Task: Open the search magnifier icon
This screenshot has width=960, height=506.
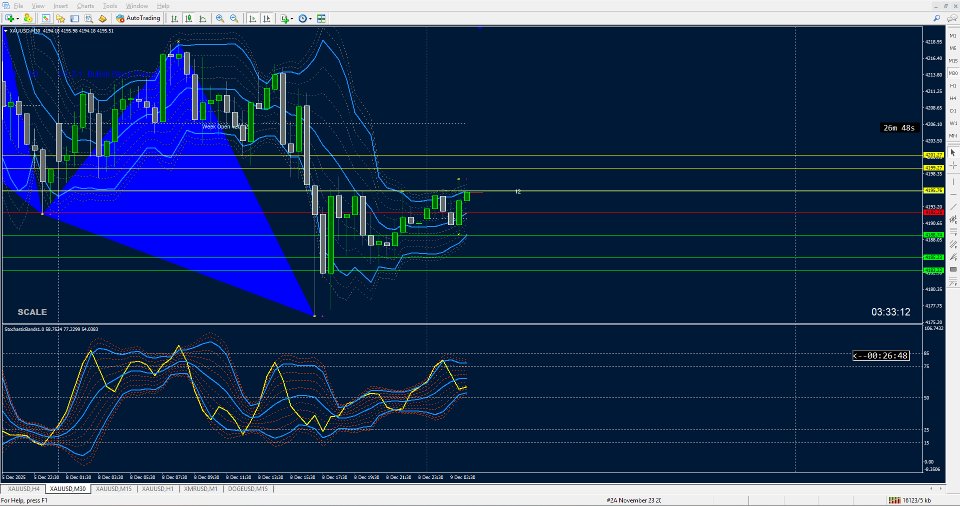Action: pyautogui.click(x=937, y=18)
